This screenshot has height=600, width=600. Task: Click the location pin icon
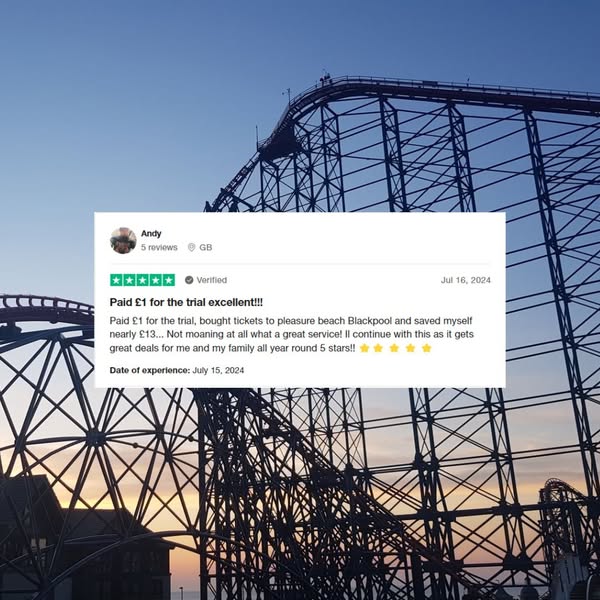point(192,247)
